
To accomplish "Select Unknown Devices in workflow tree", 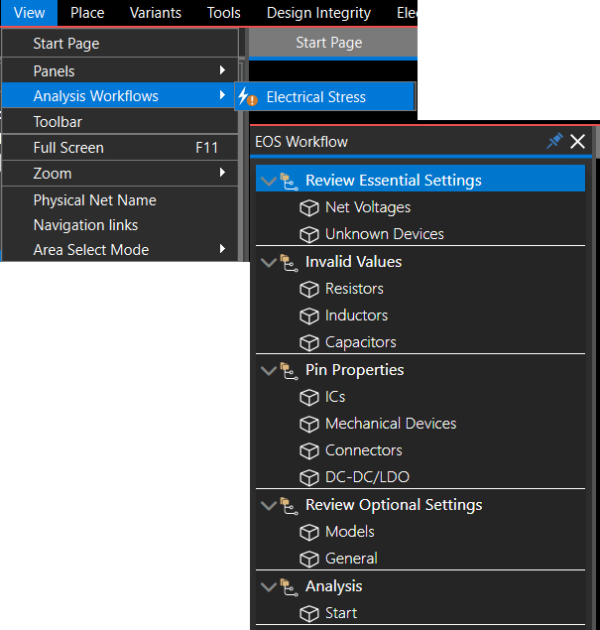I will (x=384, y=234).
